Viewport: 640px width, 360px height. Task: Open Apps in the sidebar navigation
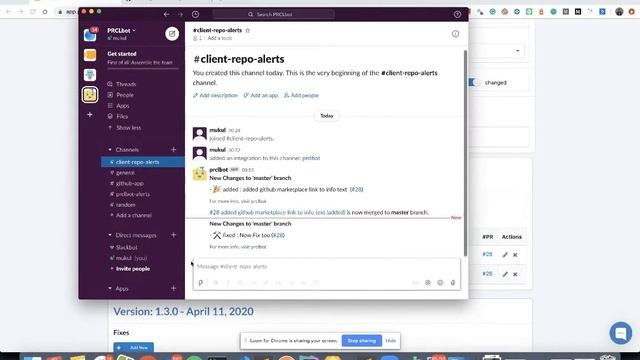point(122,106)
